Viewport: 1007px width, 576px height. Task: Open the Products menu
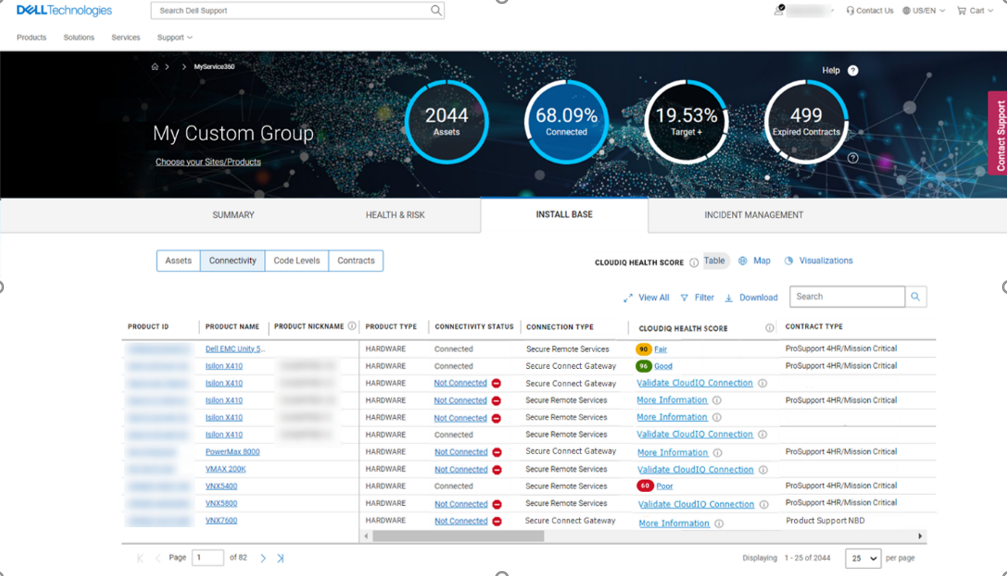coord(31,37)
